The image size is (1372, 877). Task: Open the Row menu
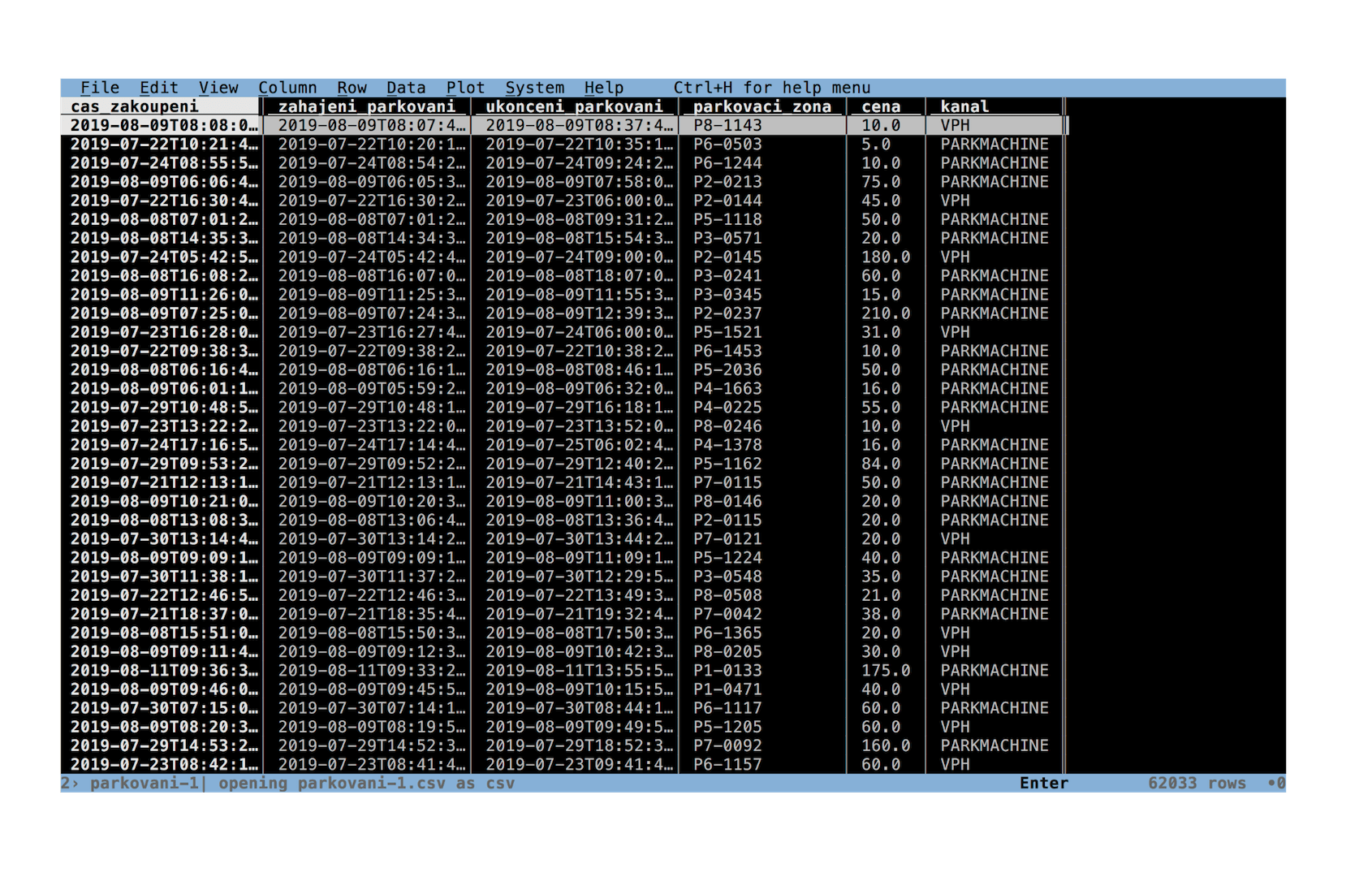click(352, 88)
